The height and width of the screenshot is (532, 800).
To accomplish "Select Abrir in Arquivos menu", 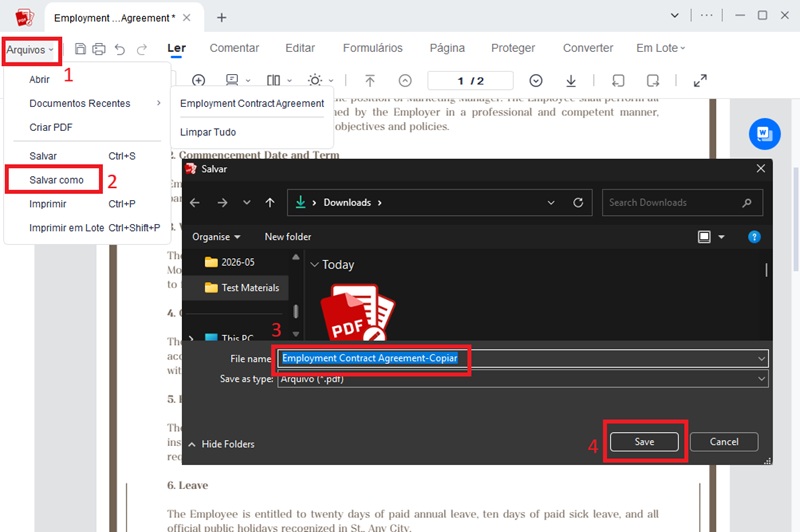I will 39,80.
